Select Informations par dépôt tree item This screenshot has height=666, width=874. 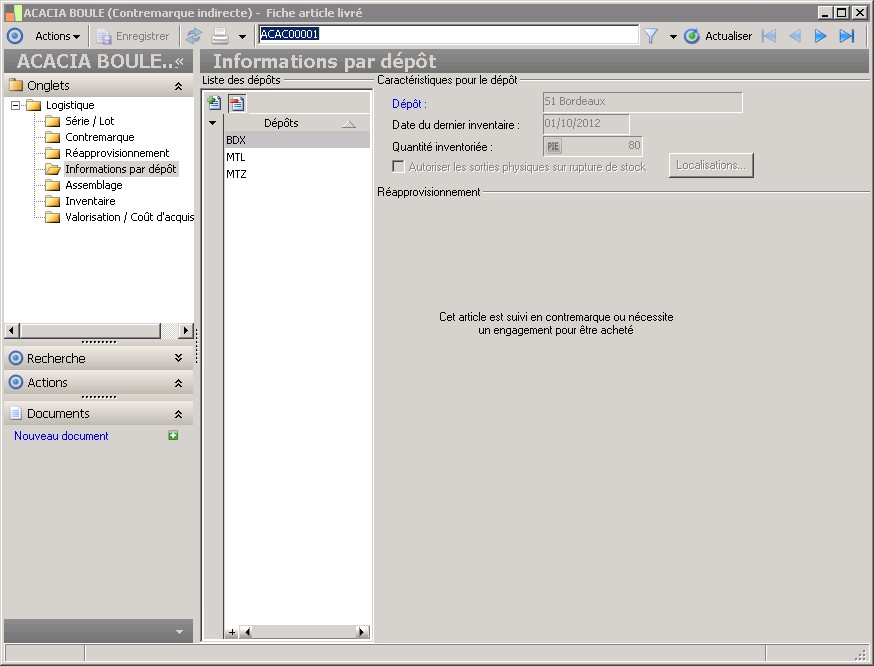(x=120, y=169)
